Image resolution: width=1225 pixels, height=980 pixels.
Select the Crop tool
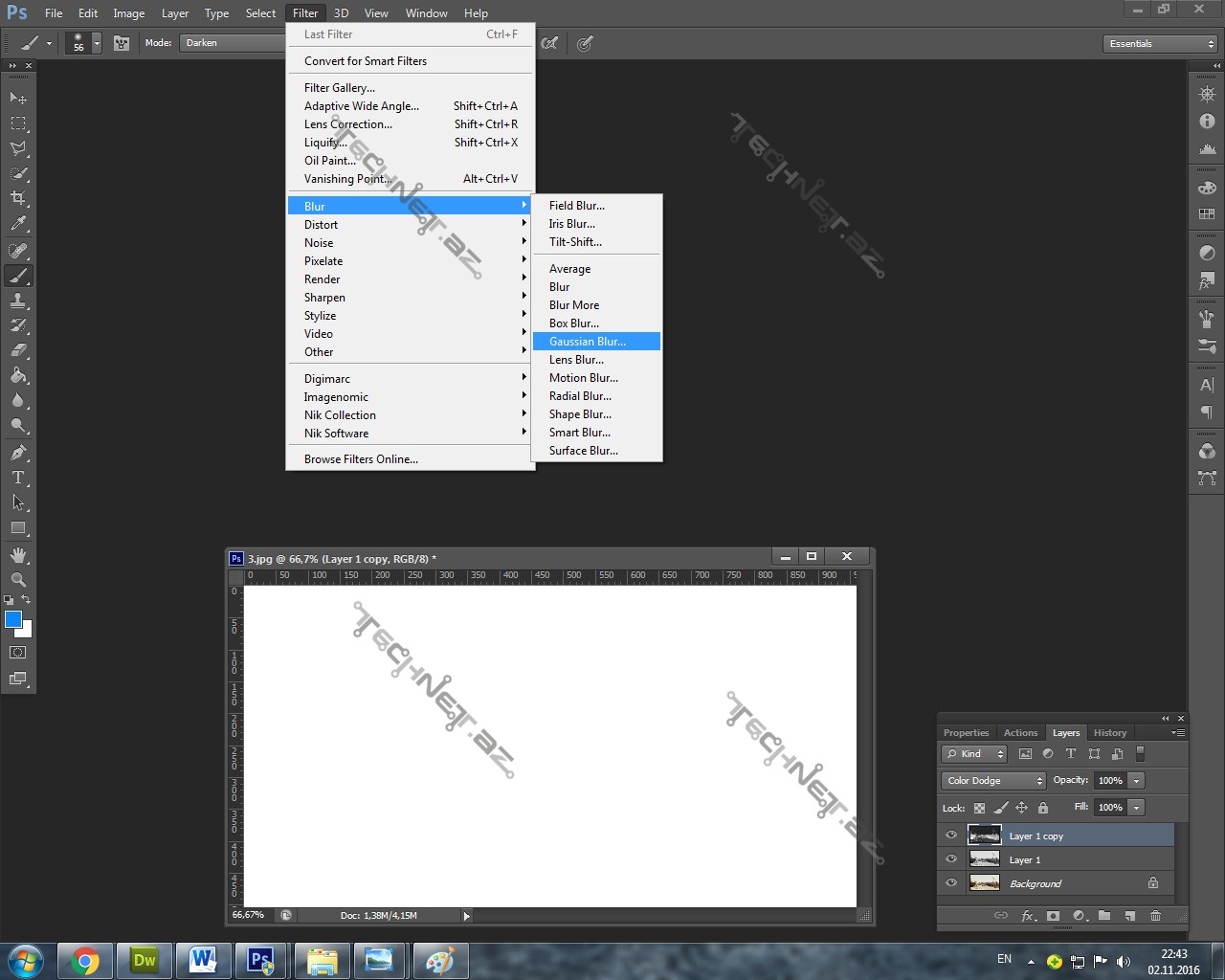click(18, 198)
